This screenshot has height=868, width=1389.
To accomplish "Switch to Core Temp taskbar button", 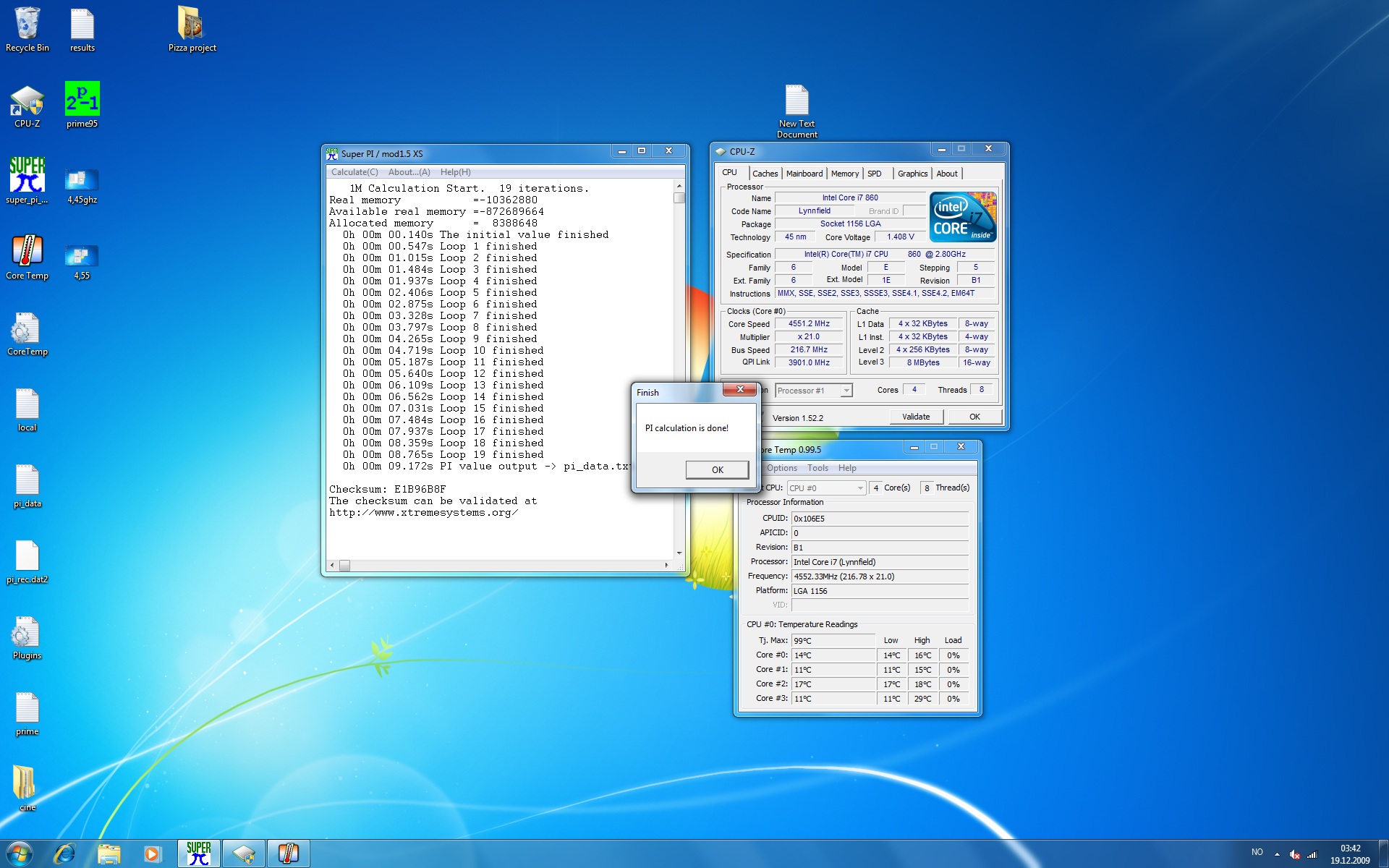I will tap(289, 854).
